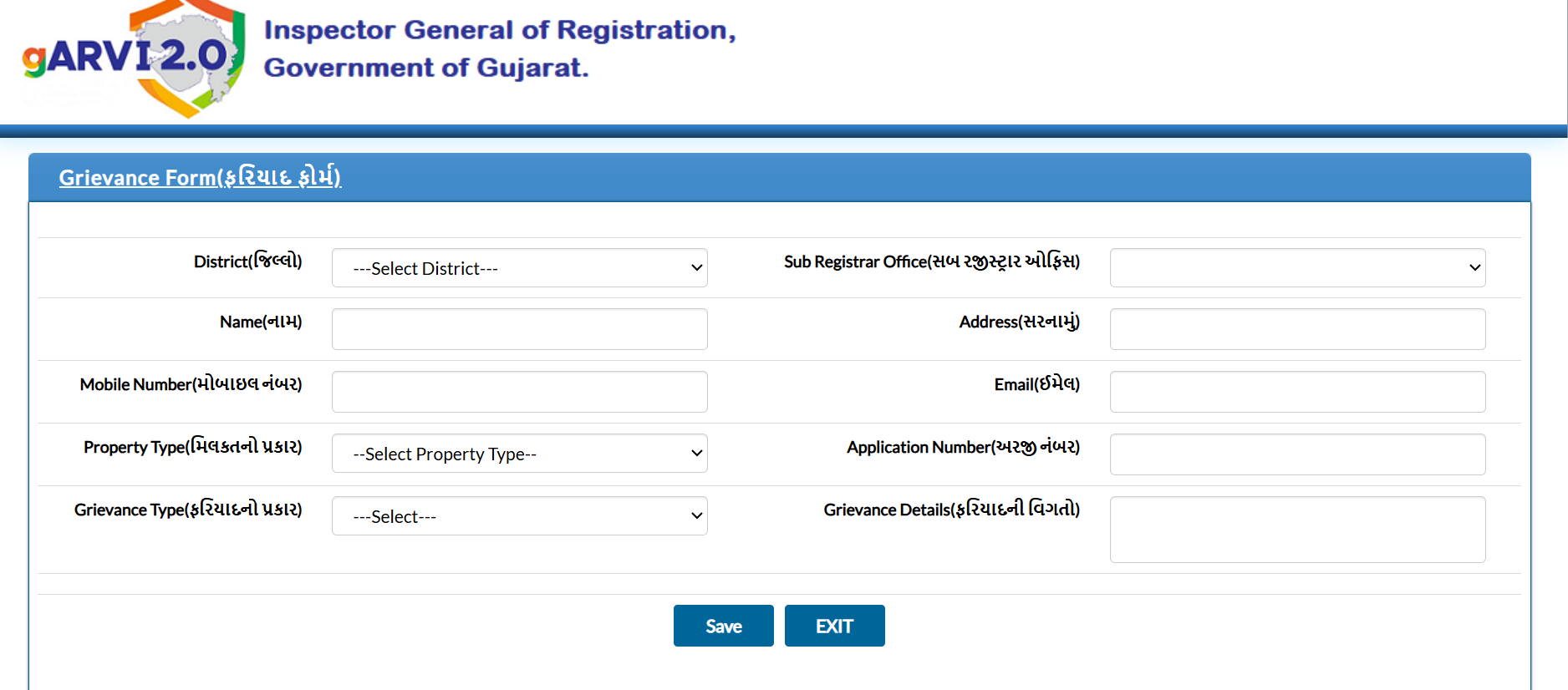
Task: Click the Government of Gujarat header text
Action: coord(426,68)
